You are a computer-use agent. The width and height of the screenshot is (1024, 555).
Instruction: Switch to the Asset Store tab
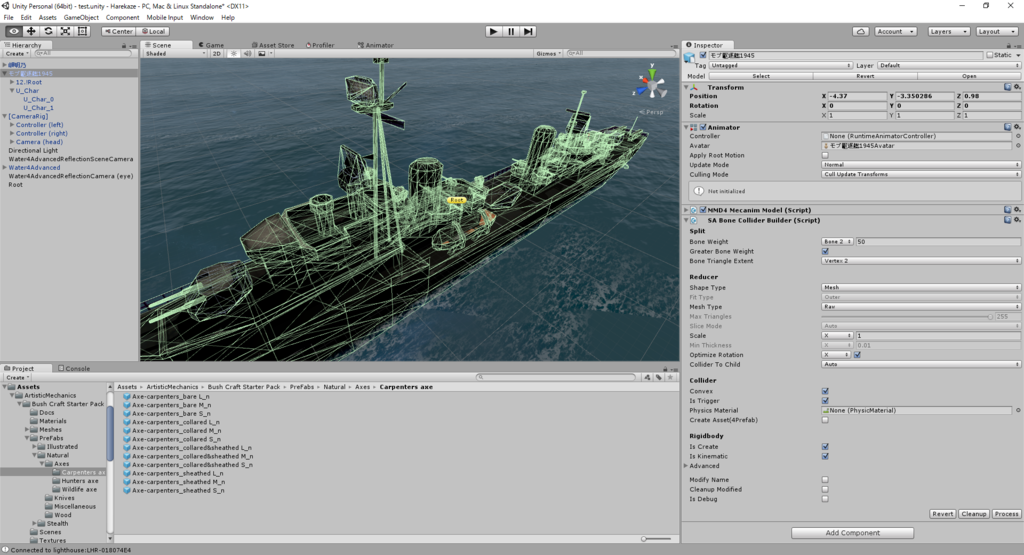click(x=273, y=45)
